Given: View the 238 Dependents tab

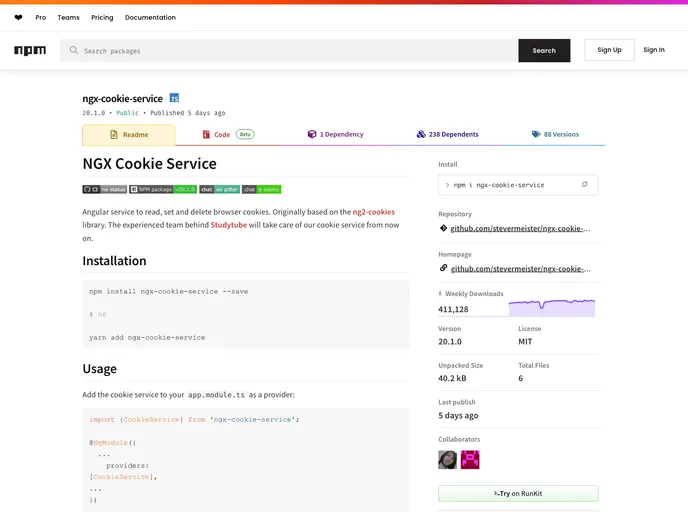Looking at the screenshot, I should click(448, 135).
